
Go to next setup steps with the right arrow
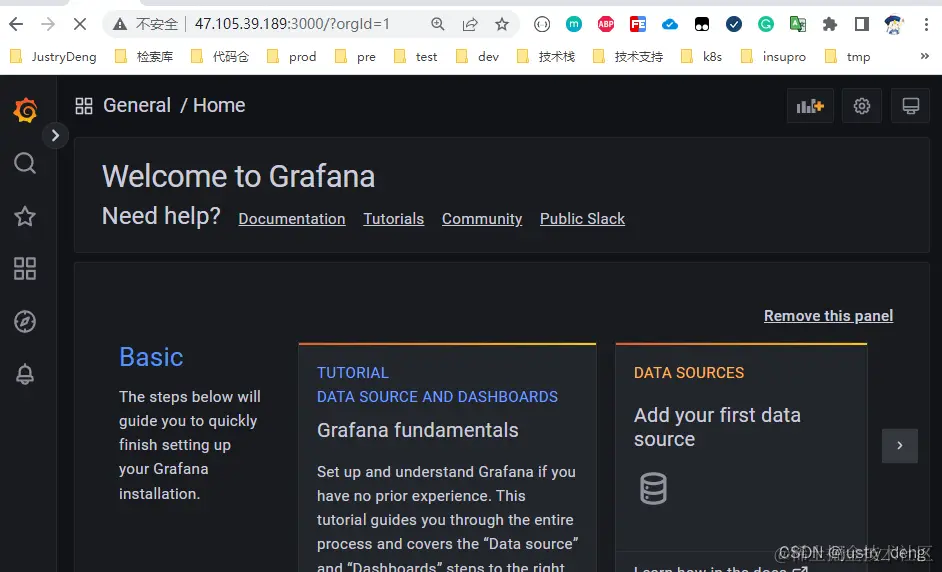[899, 445]
